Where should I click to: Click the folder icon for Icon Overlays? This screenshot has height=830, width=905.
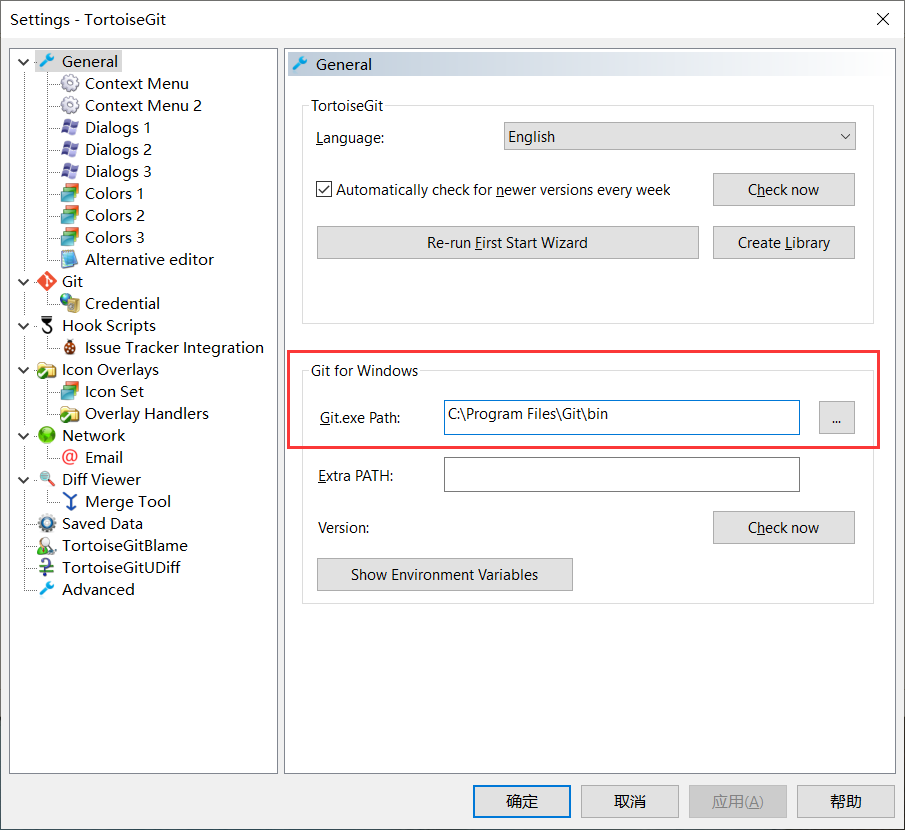tap(47, 369)
